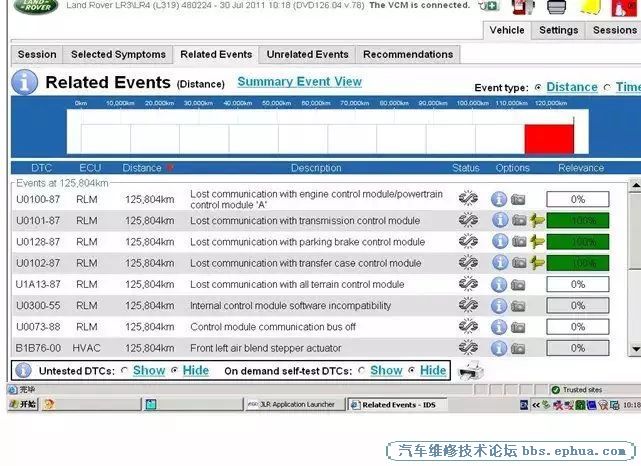Click 0% relevance box for U1A13-87

pyautogui.click(x=578, y=285)
